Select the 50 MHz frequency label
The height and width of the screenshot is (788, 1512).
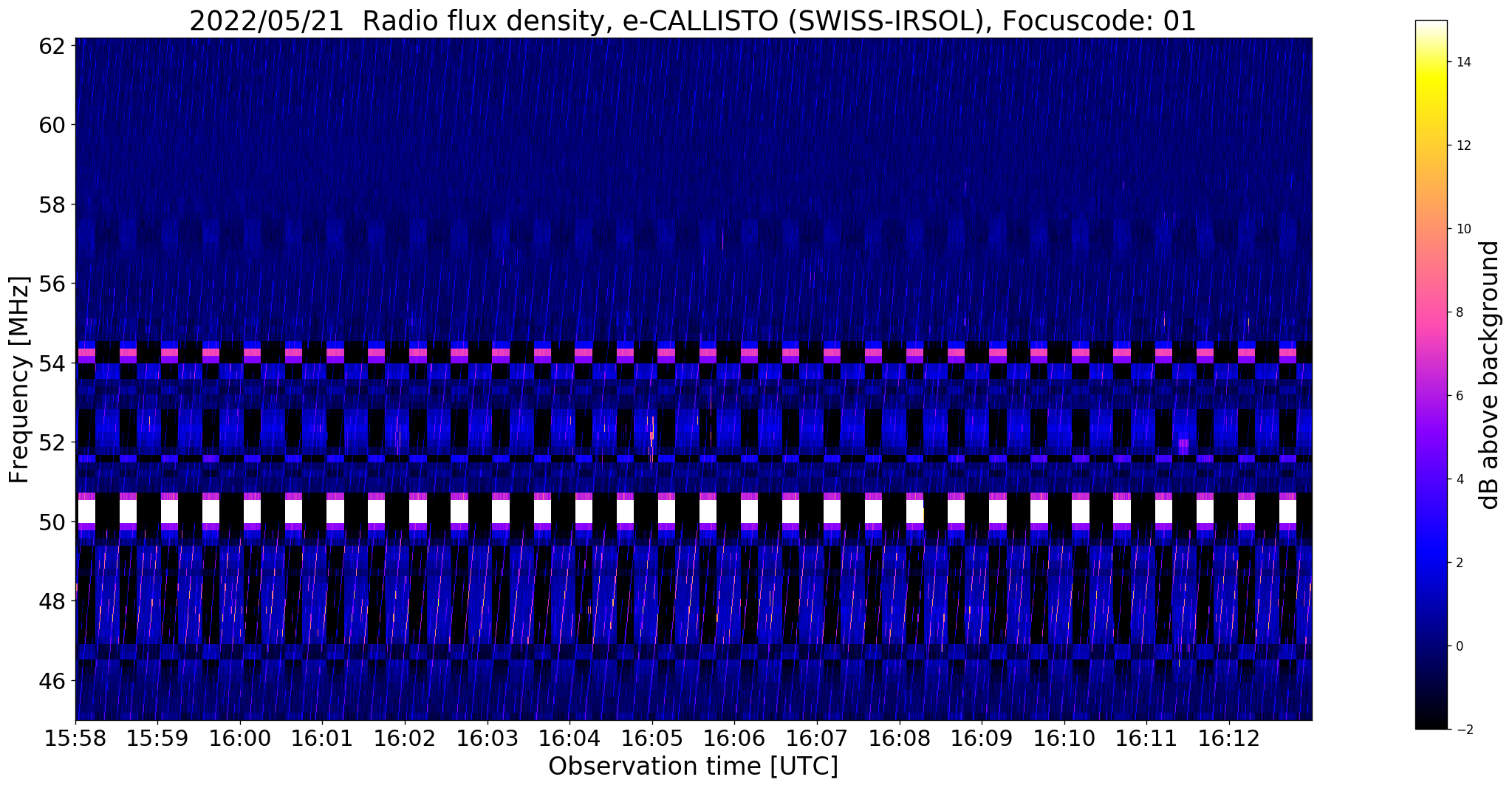pyautogui.click(x=52, y=522)
